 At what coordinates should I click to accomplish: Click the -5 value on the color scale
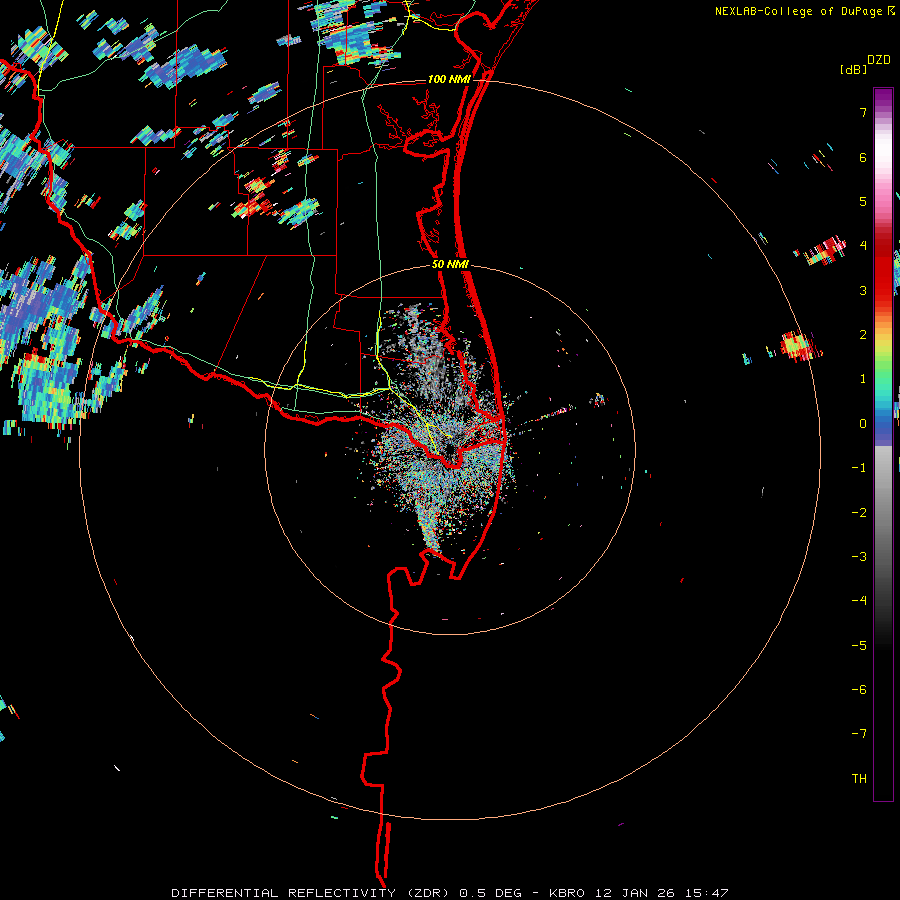click(859, 646)
